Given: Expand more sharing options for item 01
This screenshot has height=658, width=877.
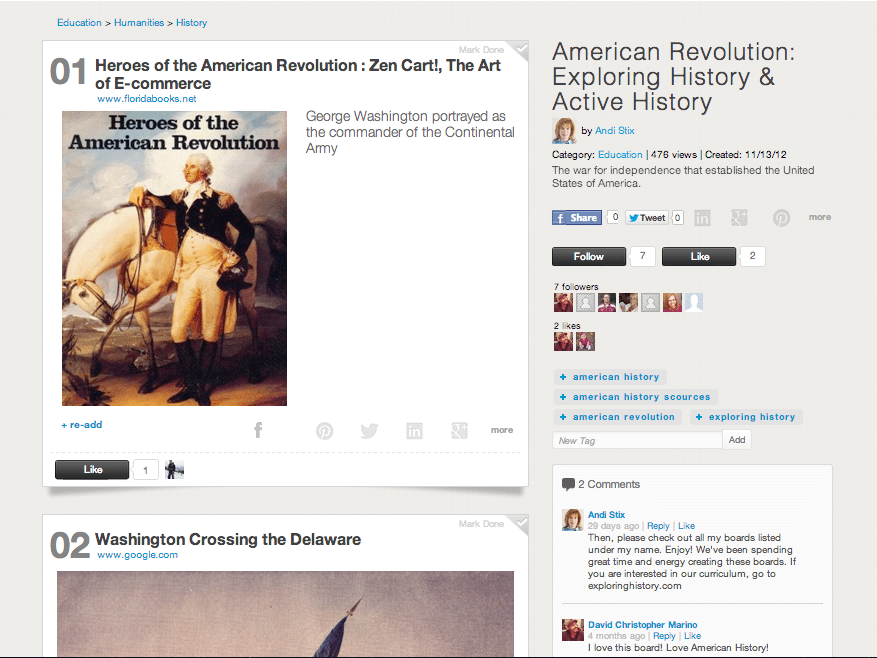Looking at the screenshot, I should tap(502, 430).
